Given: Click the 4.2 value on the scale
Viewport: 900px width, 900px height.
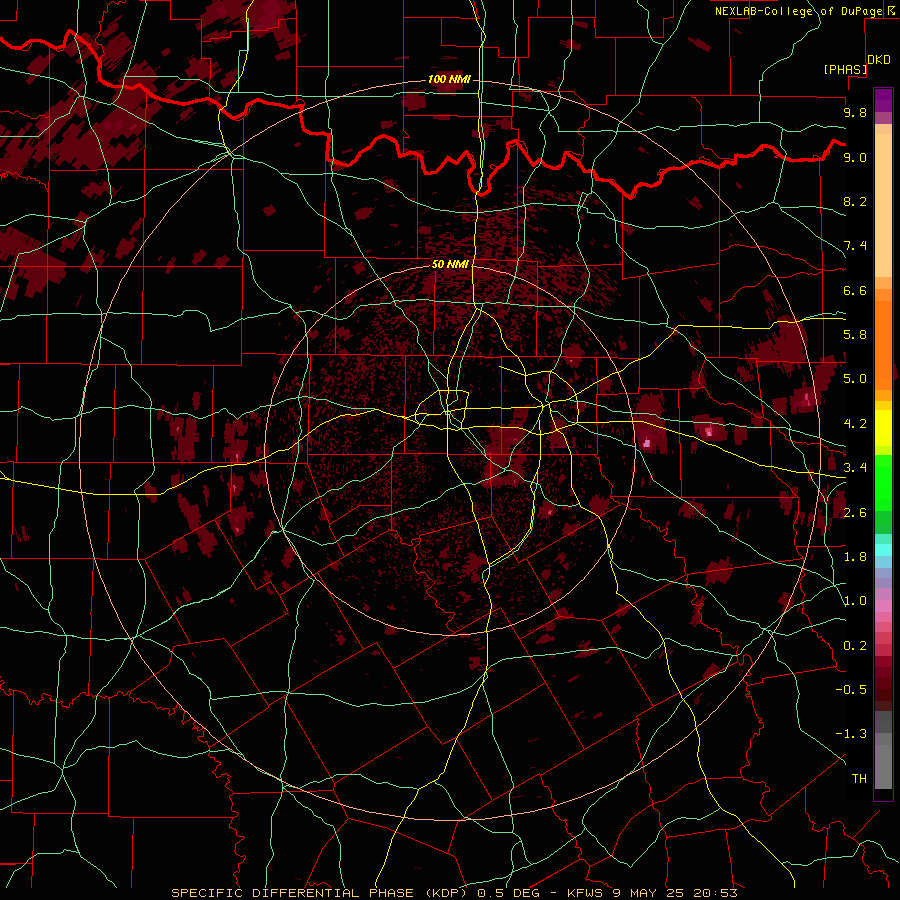Looking at the screenshot, I should coord(855,424).
